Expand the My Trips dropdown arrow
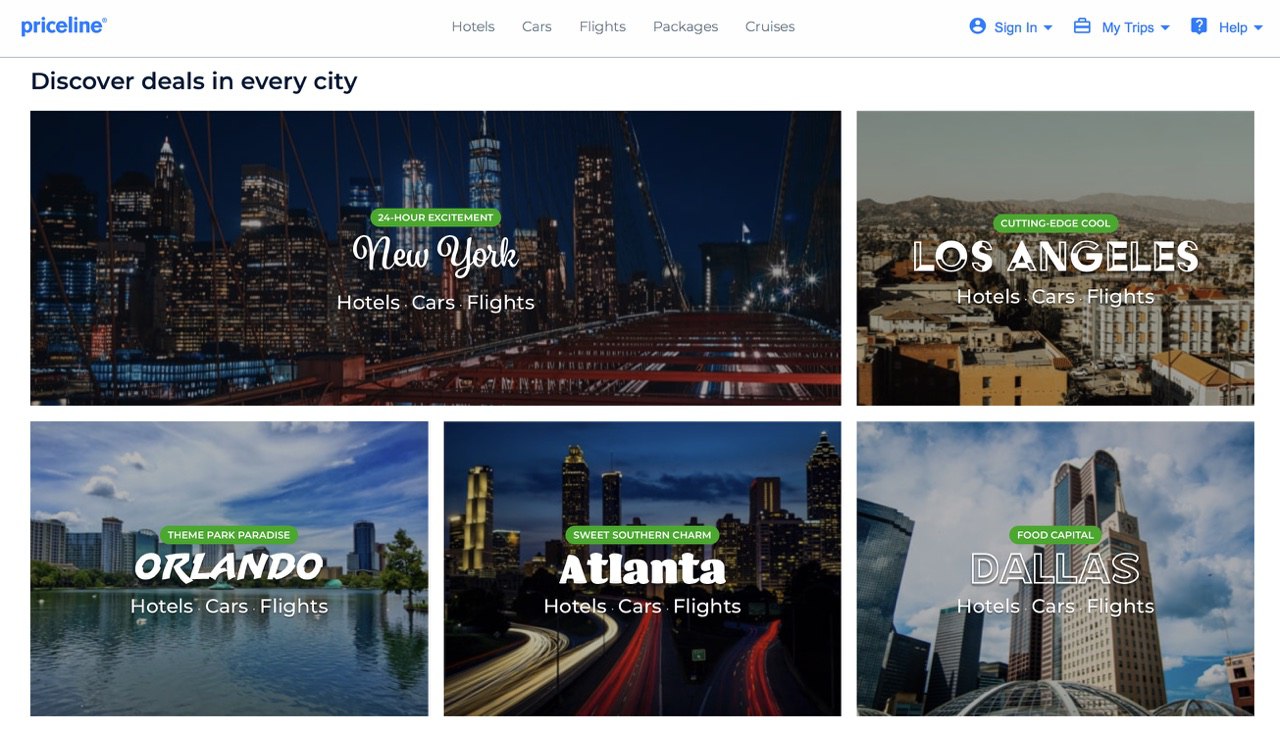Screen dimensions: 1280x731 1165,28
